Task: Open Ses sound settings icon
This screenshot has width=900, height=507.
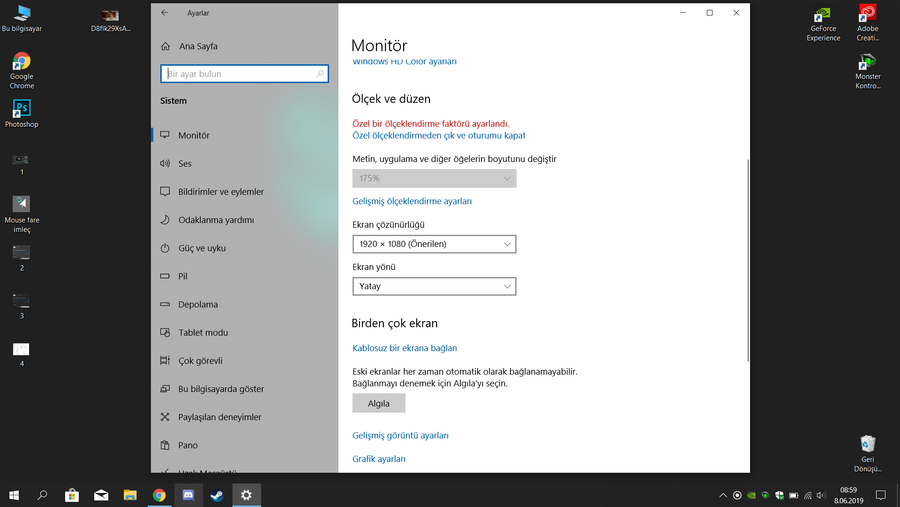Action: tap(165, 163)
